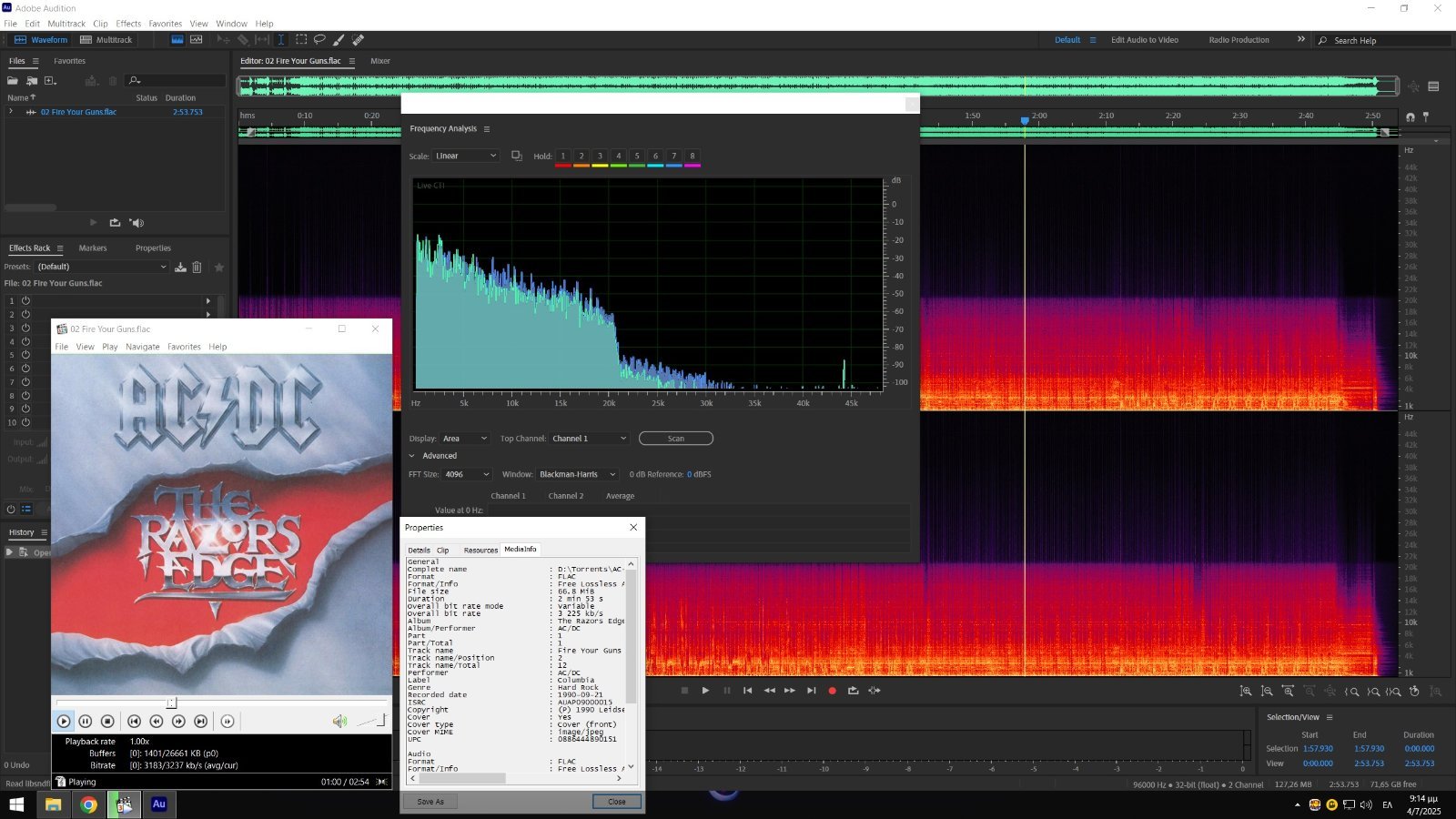Click Save As in Properties dialog
This screenshot has height=819, width=1456.
pyautogui.click(x=430, y=802)
